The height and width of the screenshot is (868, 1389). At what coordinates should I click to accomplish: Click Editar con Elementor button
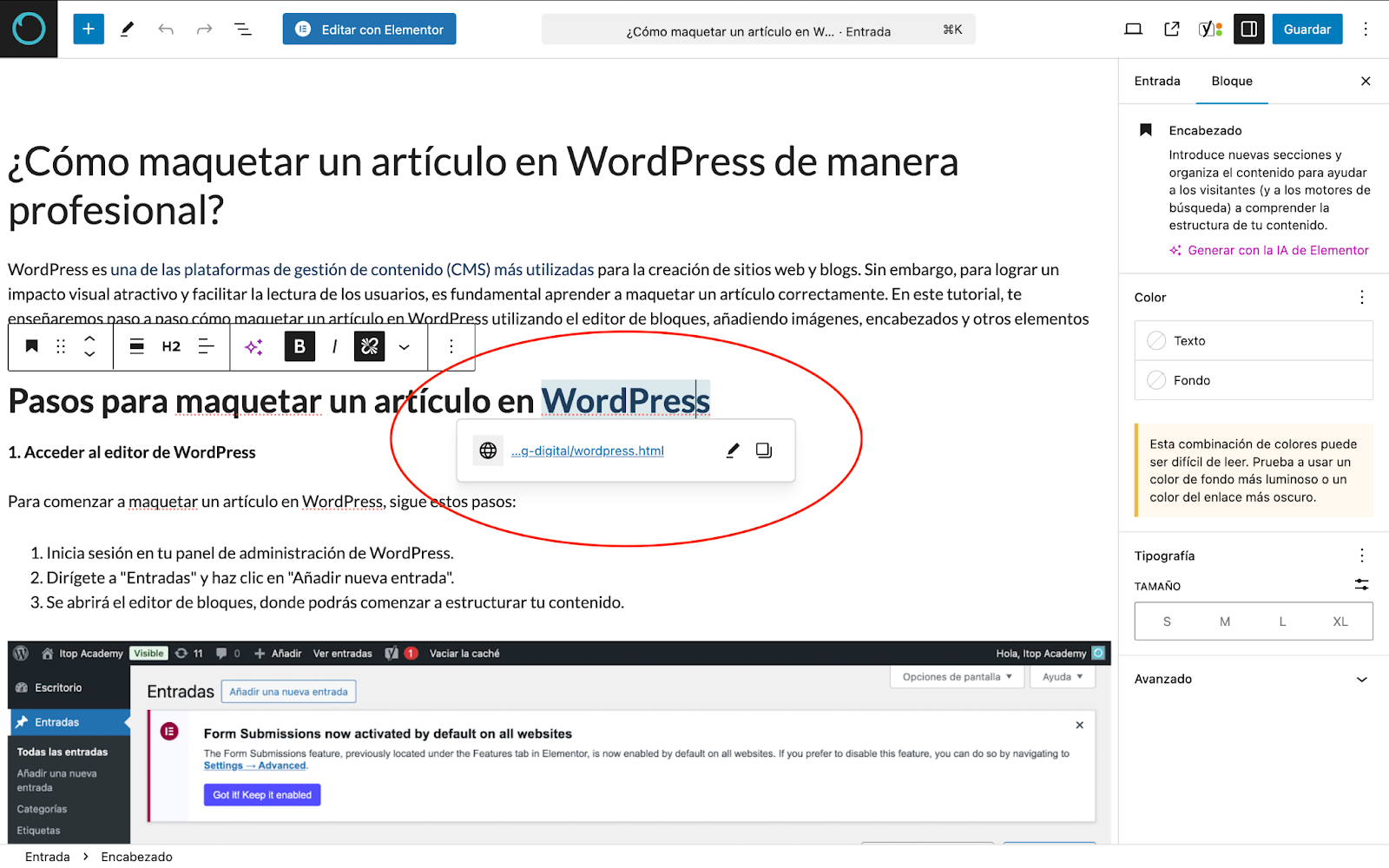(369, 30)
